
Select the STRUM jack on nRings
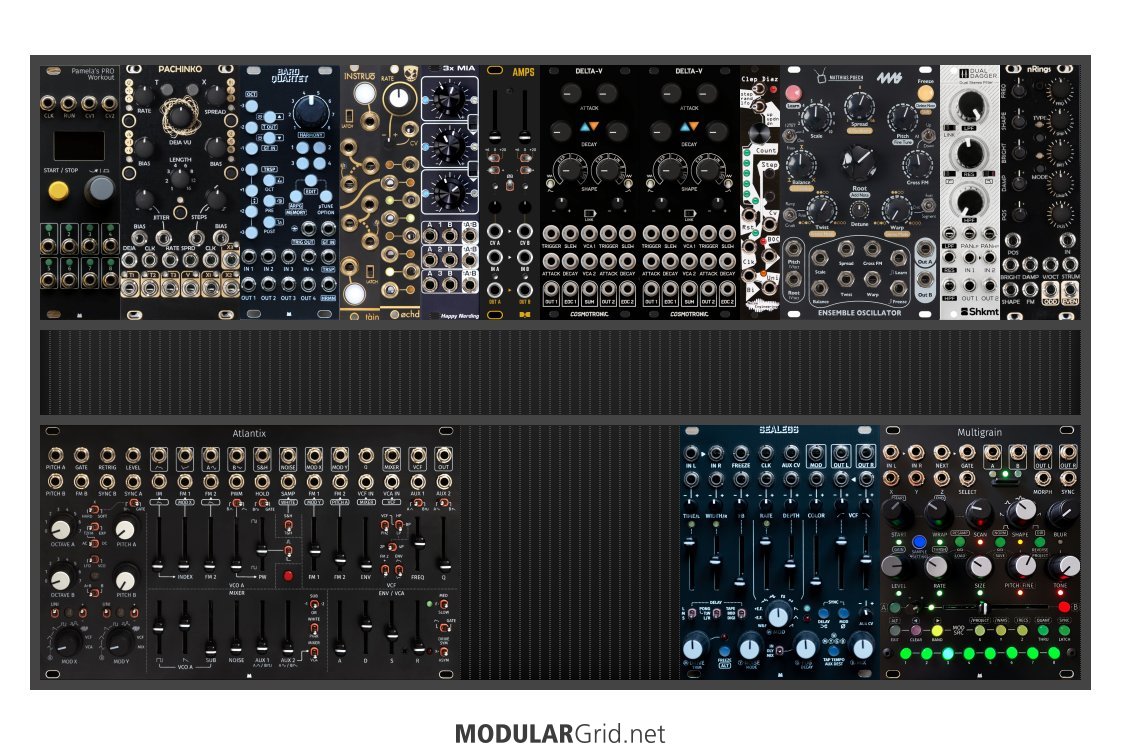coord(1070,265)
